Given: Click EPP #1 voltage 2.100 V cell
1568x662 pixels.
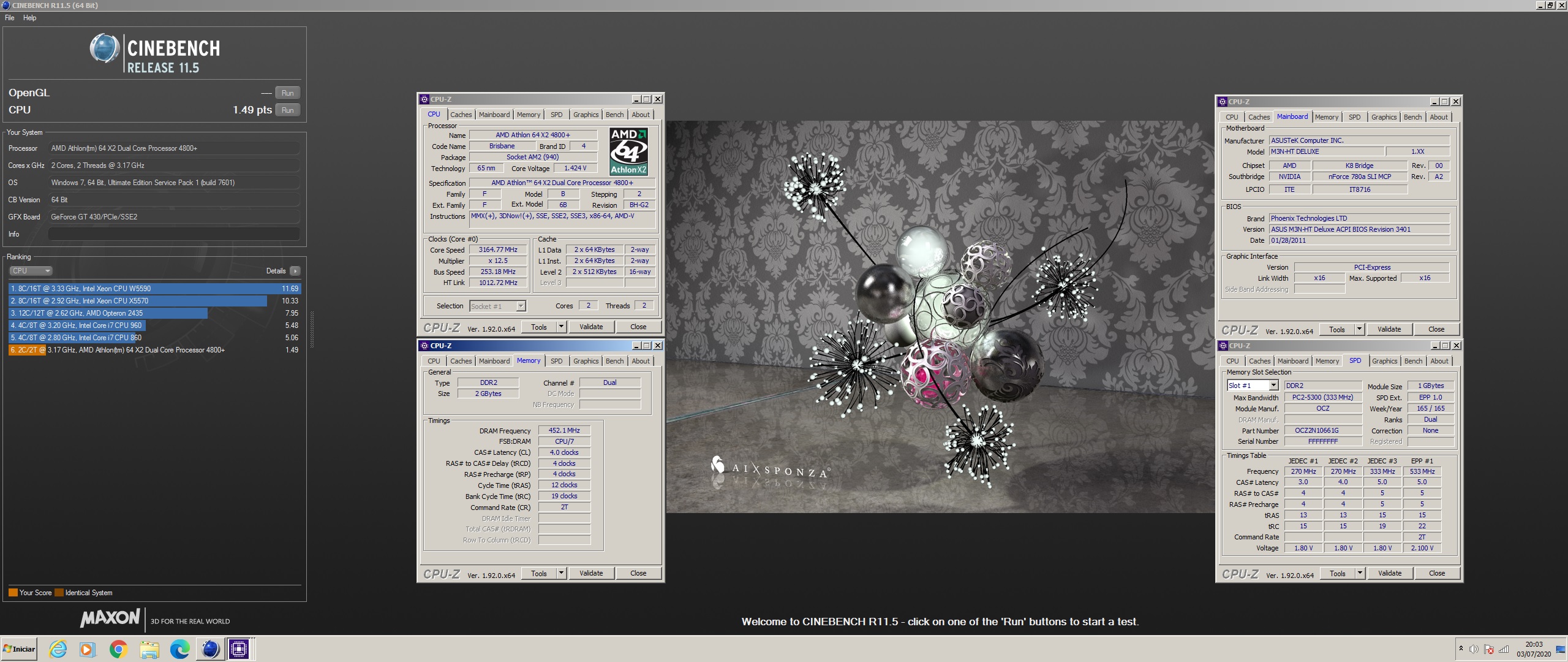Looking at the screenshot, I should coord(1422,548).
